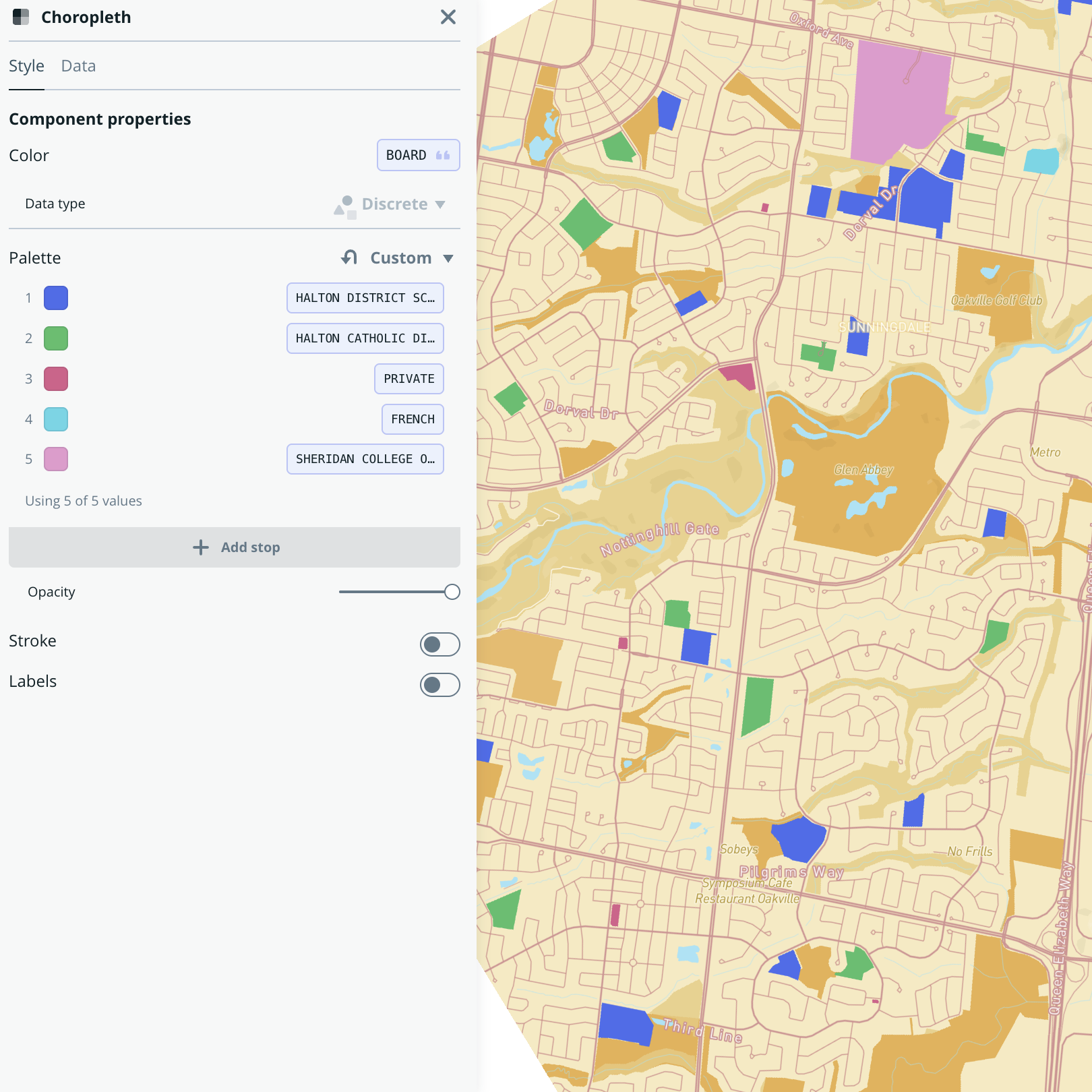Click the discrete data-type icon beside the Discrete selector
This screenshot has height=1092, width=1092.
(x=345, y=204)
